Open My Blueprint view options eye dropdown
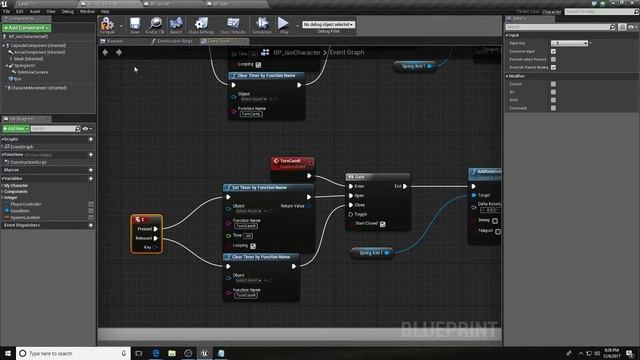The width and height of the screenshot is (640, 360). [x=87, y=129]
